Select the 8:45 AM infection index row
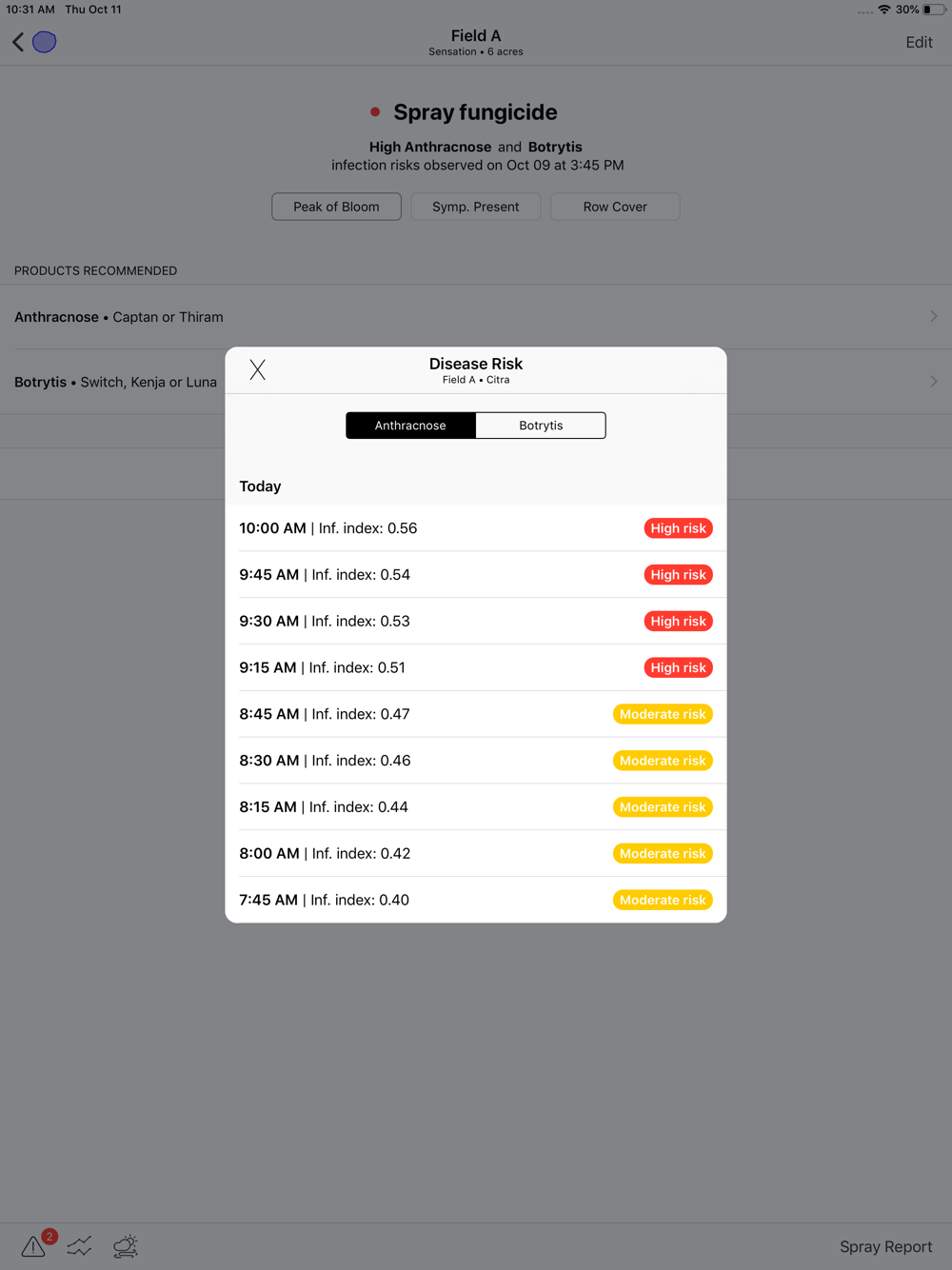 coord(476,714)
